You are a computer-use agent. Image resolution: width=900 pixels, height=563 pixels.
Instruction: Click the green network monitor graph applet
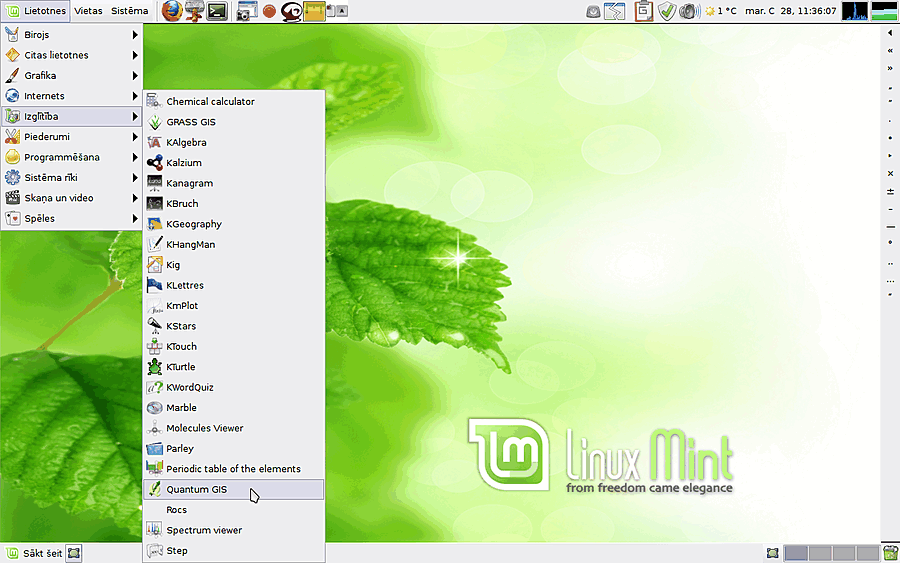point(884,11)
